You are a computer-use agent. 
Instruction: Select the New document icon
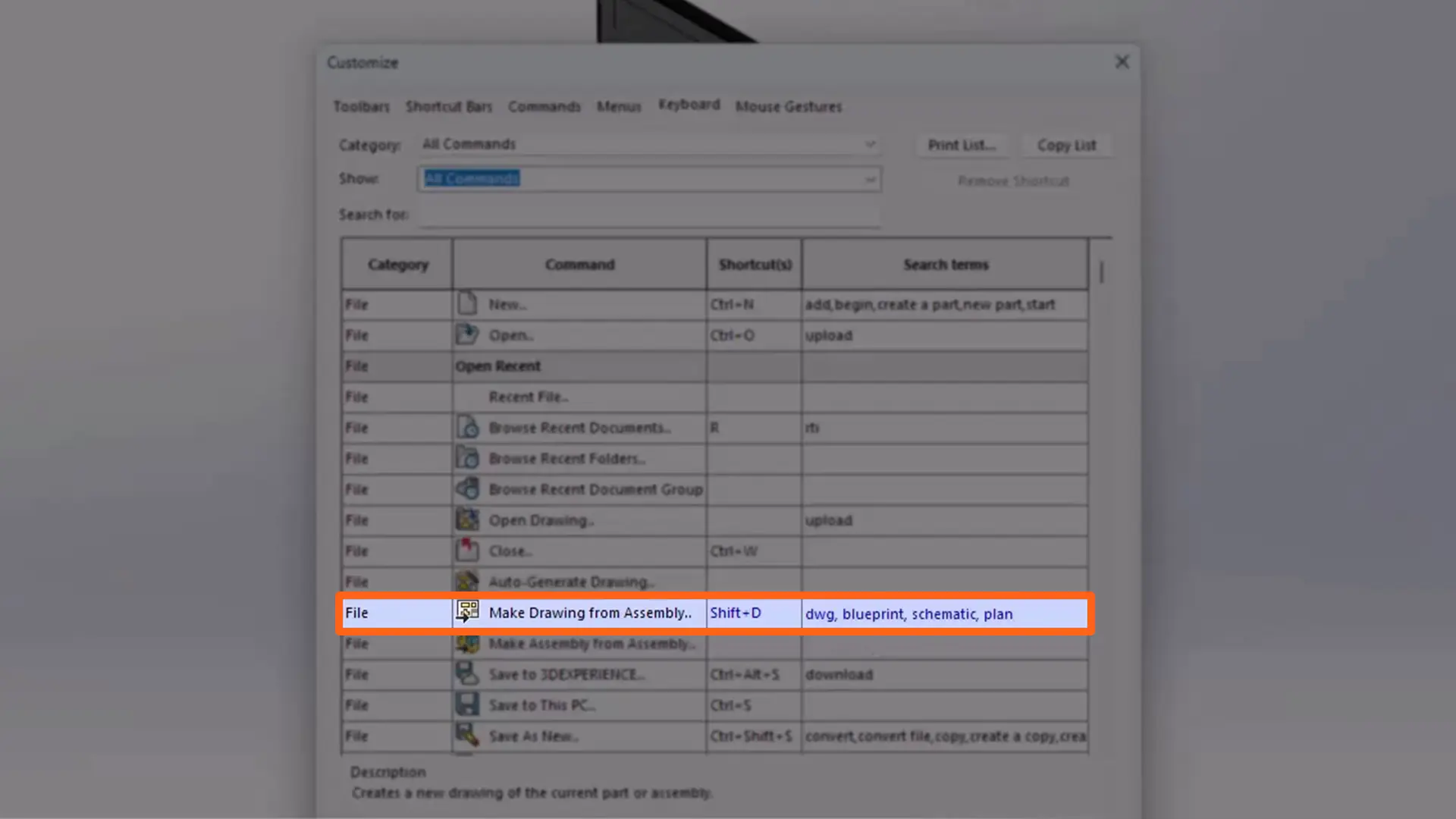coord(467,304)
